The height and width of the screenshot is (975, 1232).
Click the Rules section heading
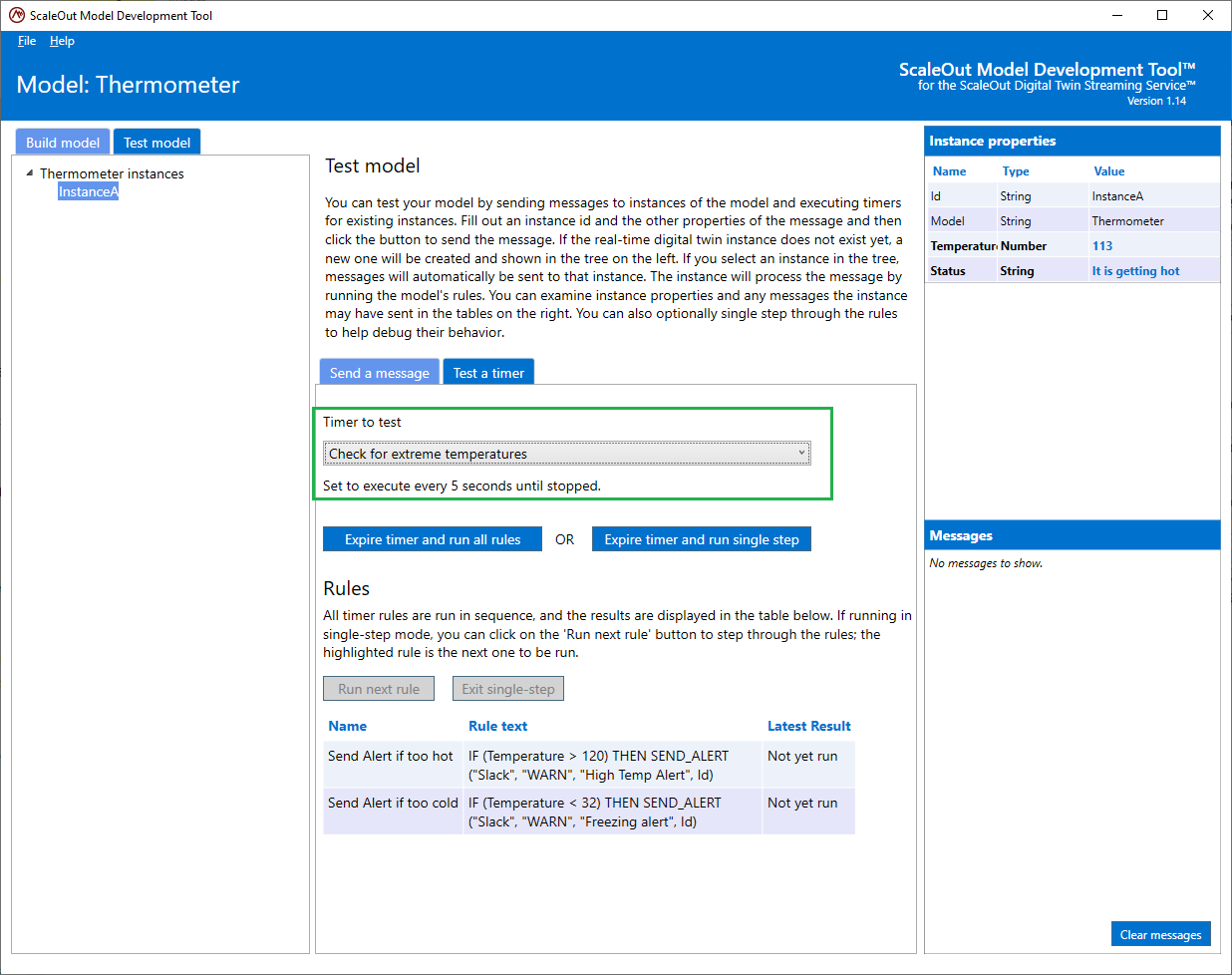pyautogui.click(x=346, y=588)
